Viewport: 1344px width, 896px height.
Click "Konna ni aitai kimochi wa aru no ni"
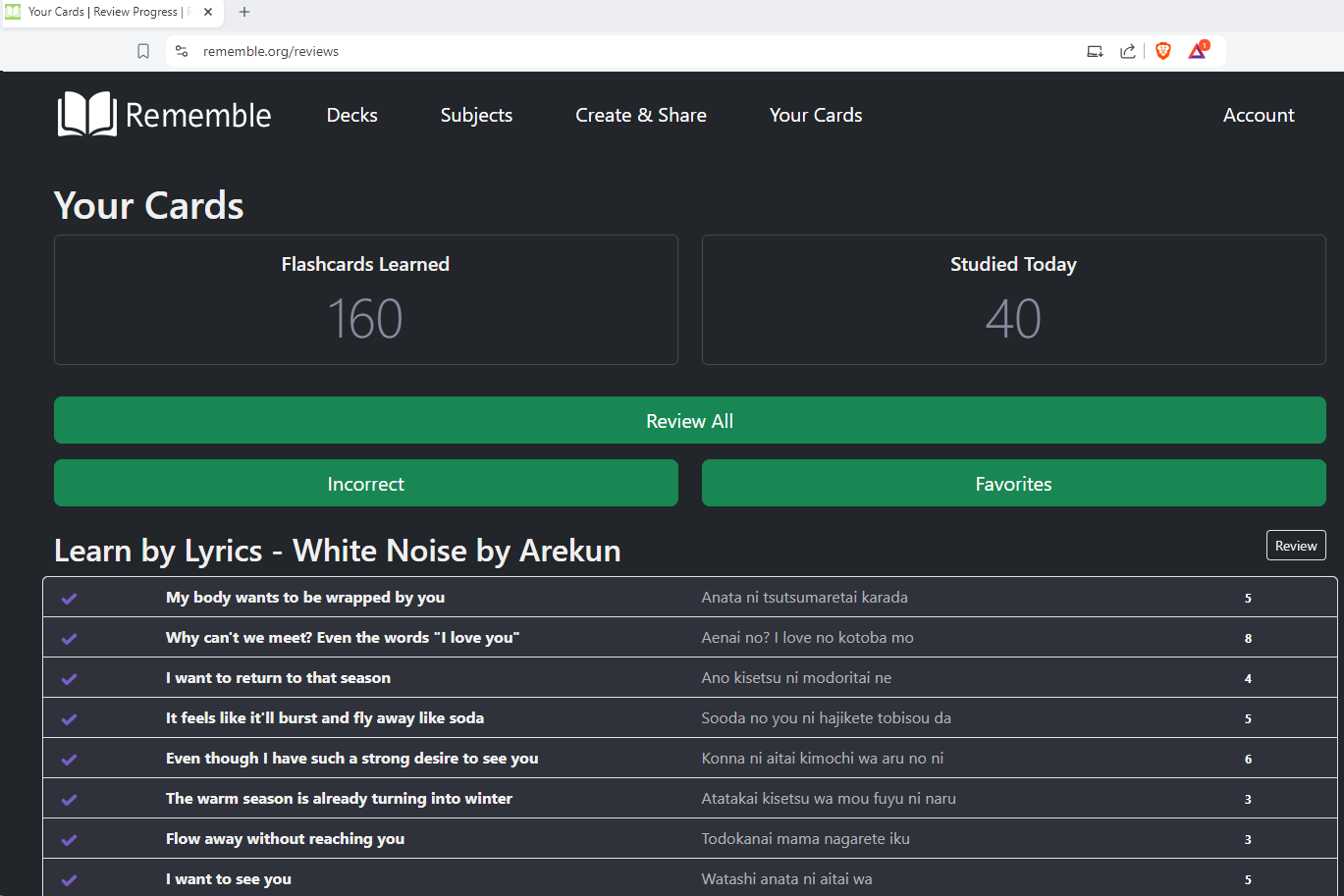[823, 758]
